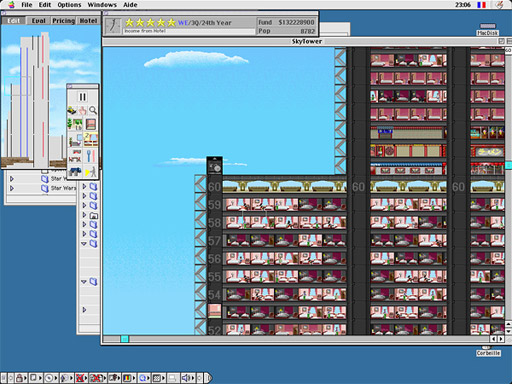Click the five-star tower rating

tap(150, 23)
